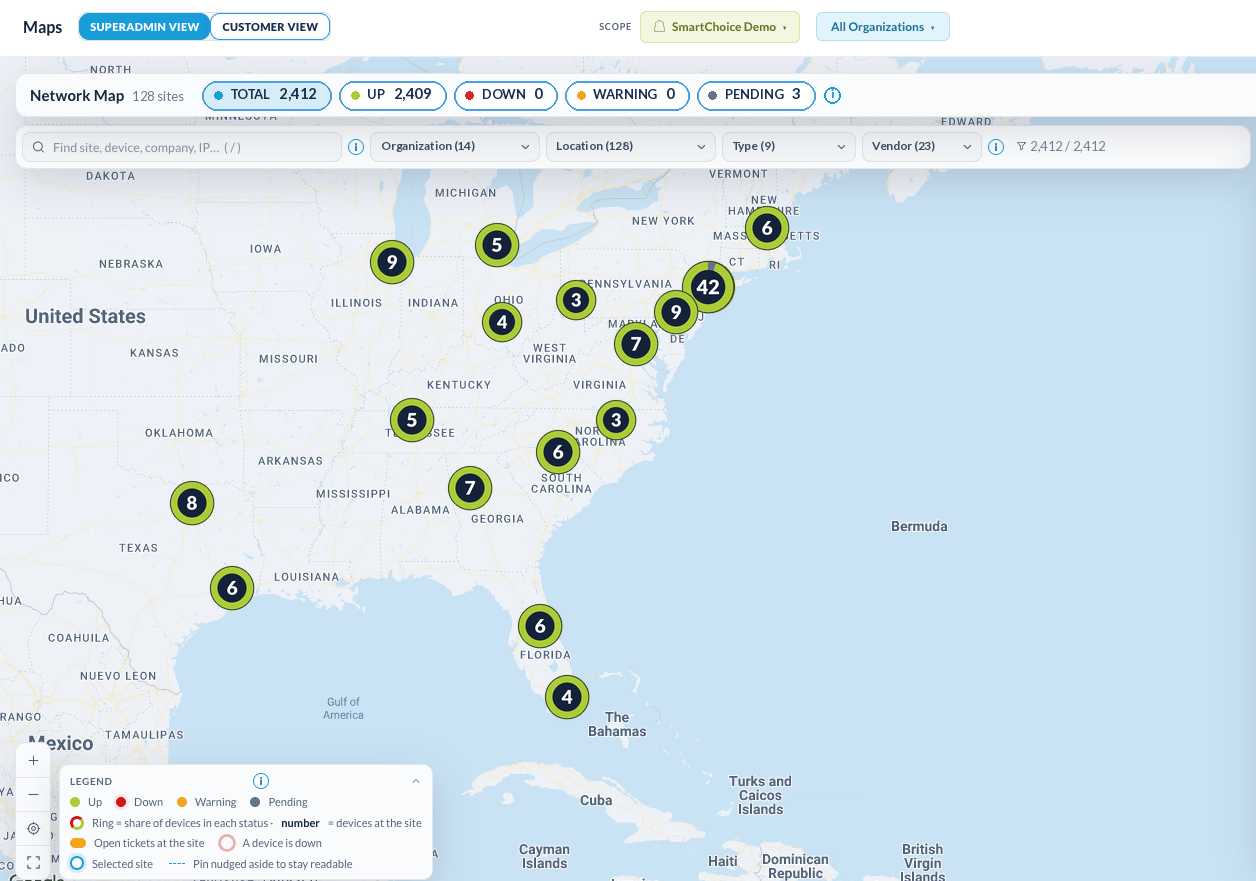Open the SmartChoice Demo scope dropdown
Viewport: 1256px width, 881px height.
tap(720, 27)
